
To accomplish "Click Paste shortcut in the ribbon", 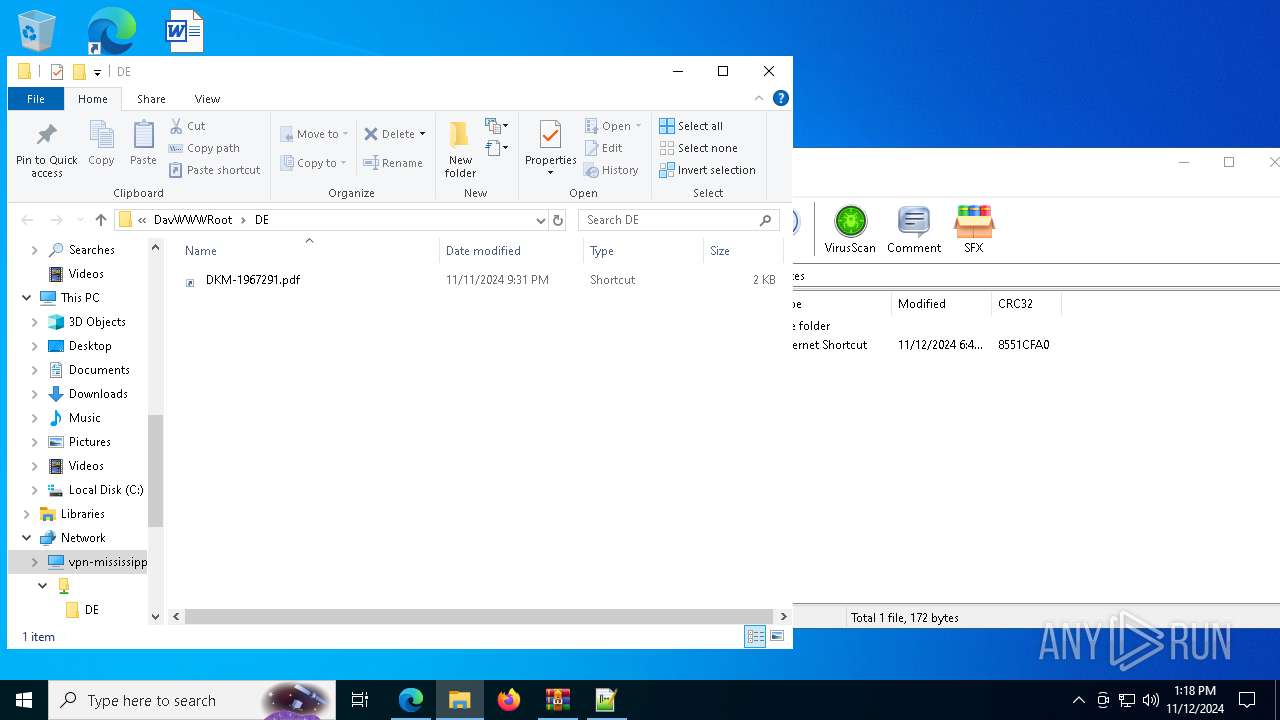I will 214,170.
